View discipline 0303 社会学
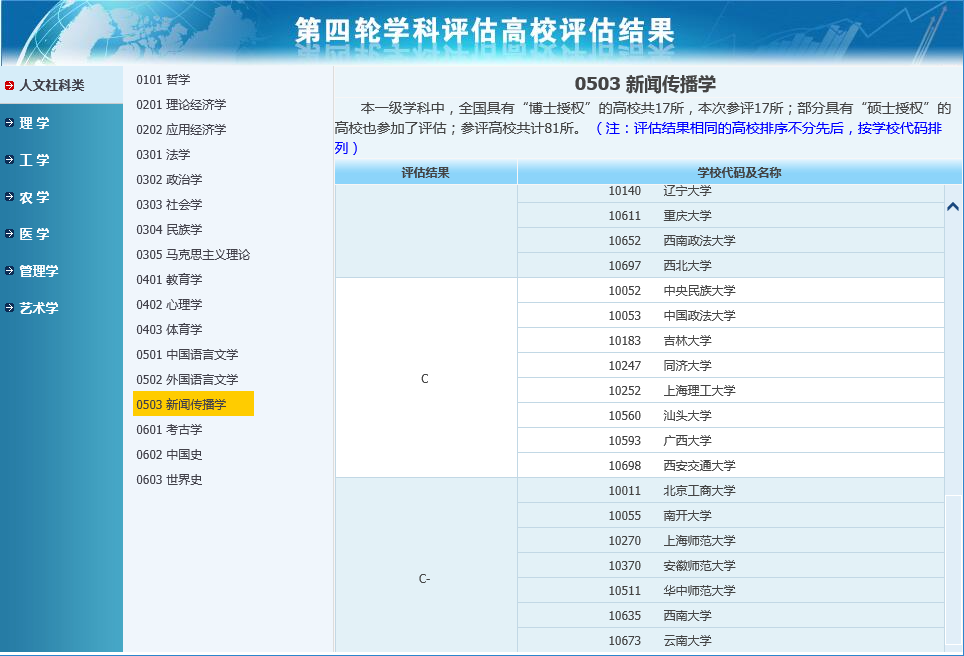This screenshot has height=656, width=964. (x=169, y=204)
